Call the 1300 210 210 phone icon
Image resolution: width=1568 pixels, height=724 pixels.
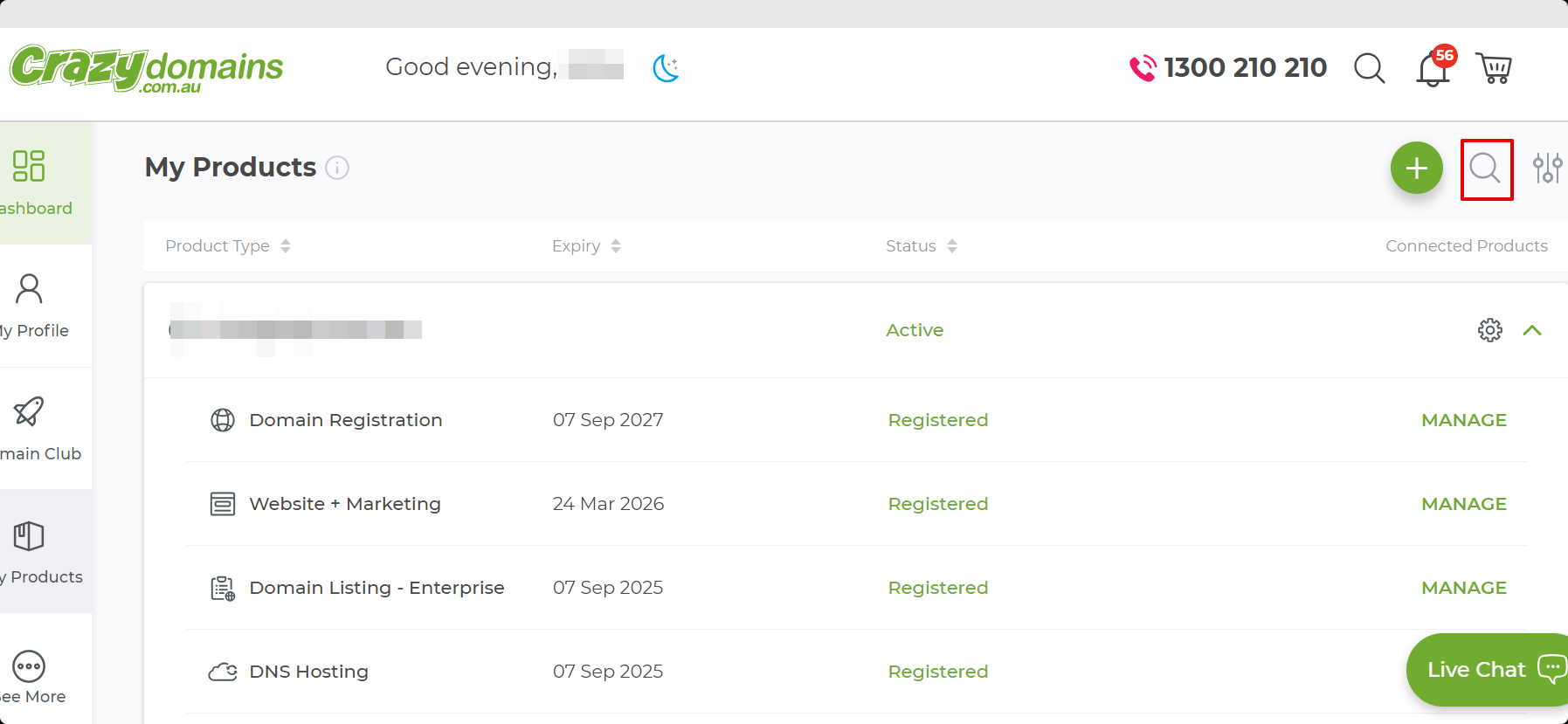pyautogui.click(x=1143, y=67)
